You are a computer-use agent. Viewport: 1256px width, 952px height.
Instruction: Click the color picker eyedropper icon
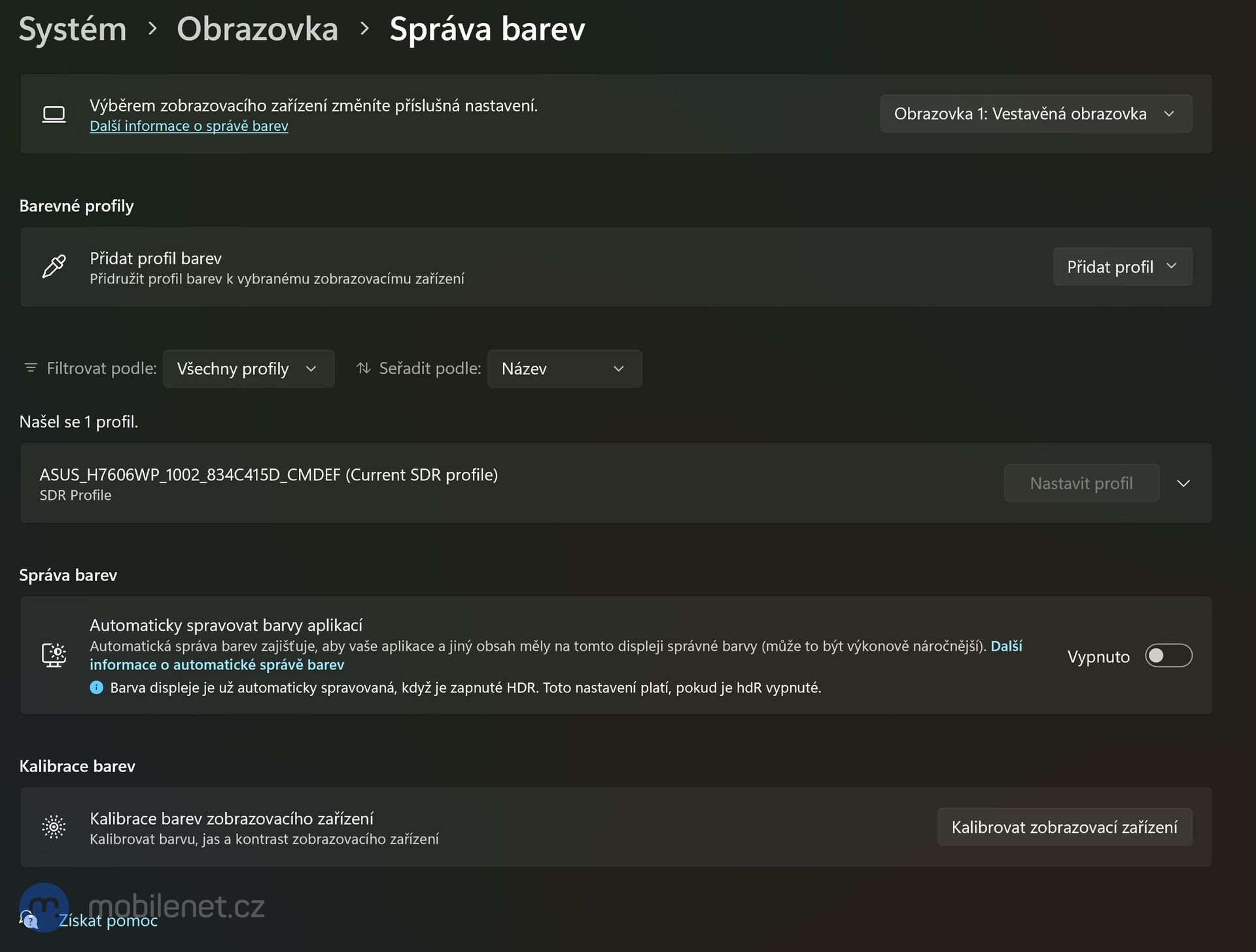pos(54,267)
